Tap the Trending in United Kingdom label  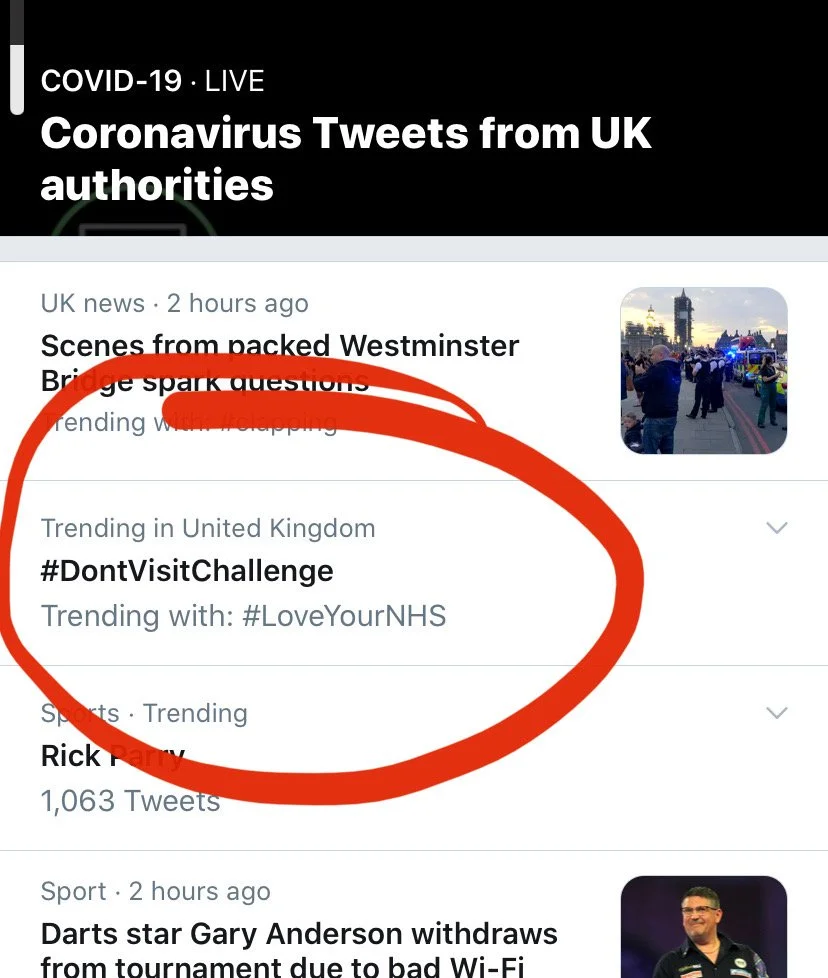(208, 528)
